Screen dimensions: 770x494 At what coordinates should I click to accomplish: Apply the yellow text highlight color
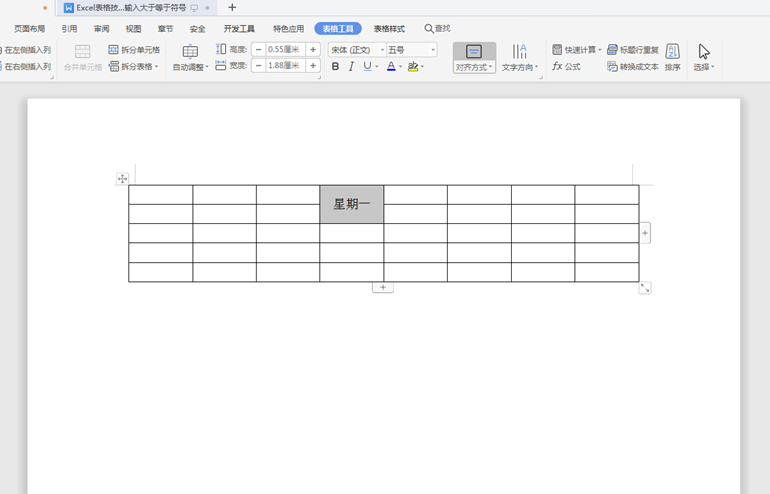413,66
